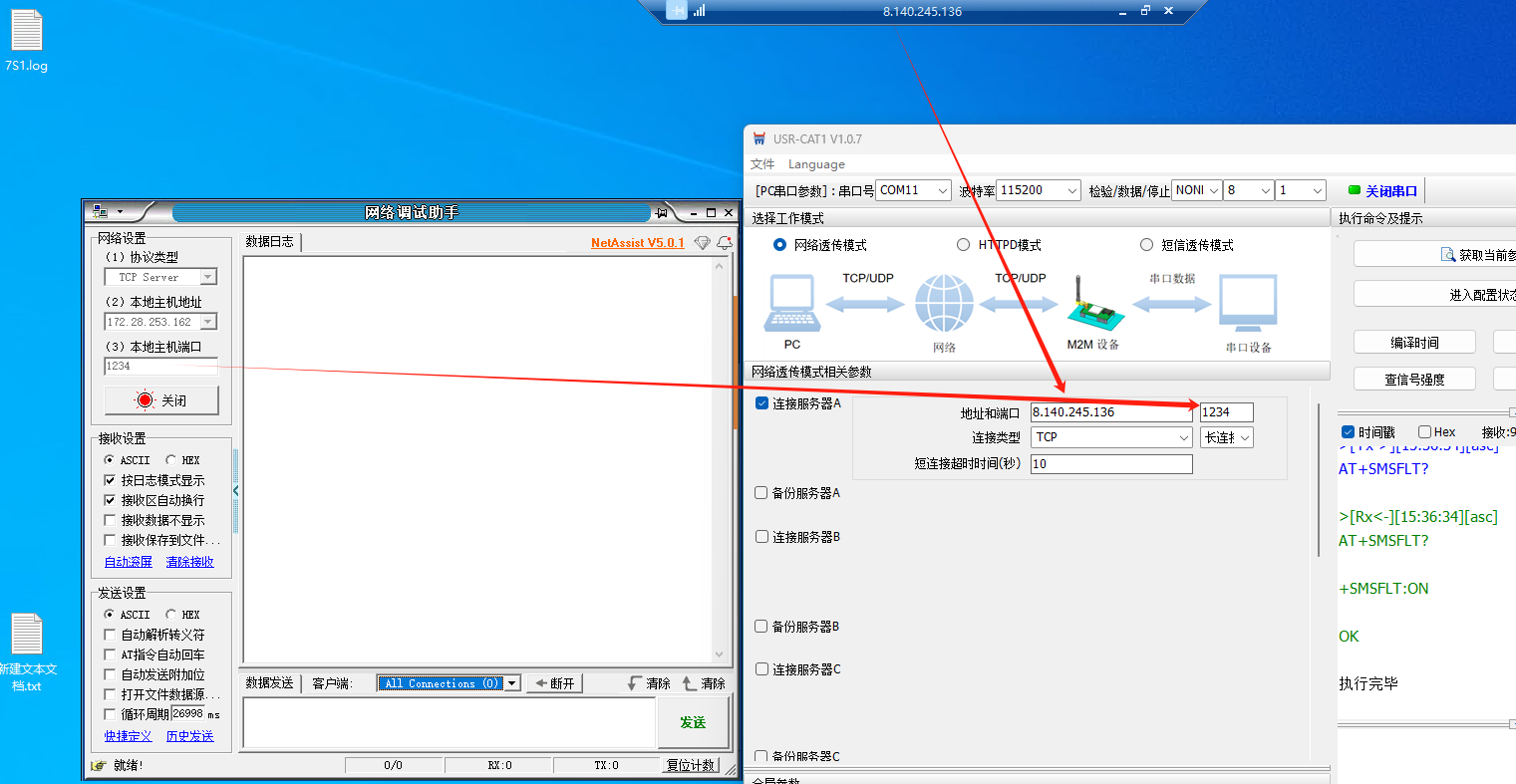Screen dimensions: 1516x784
Task: Open NetAssist system menu icon in title bar
Action: [100, 212]
